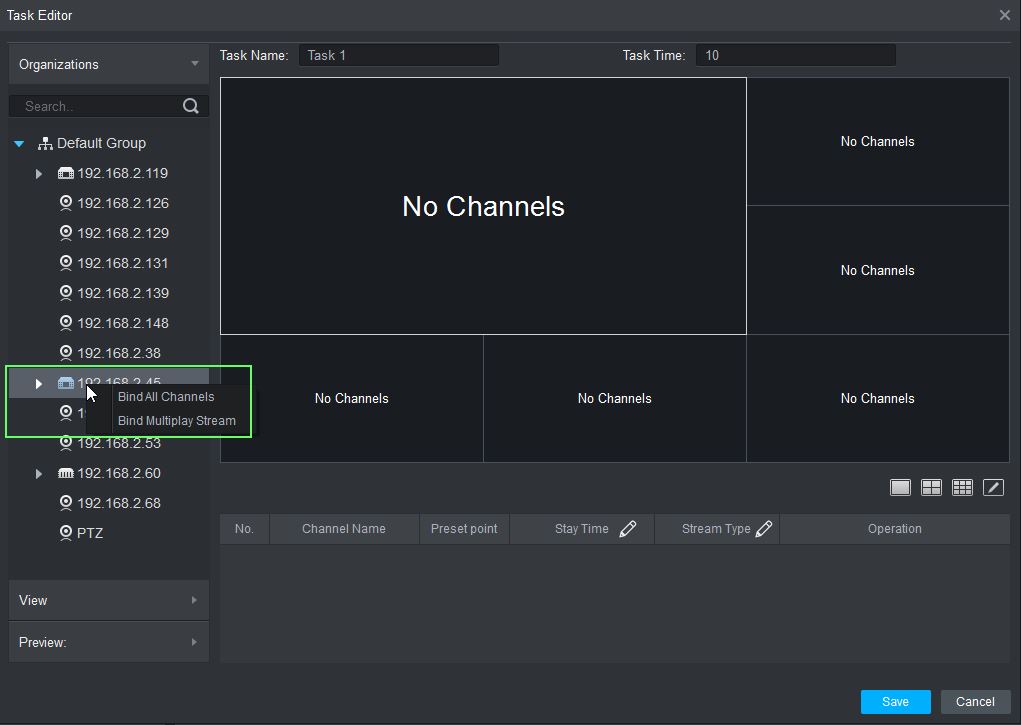Click the PTZ camera icon

(x=66, y=533)
